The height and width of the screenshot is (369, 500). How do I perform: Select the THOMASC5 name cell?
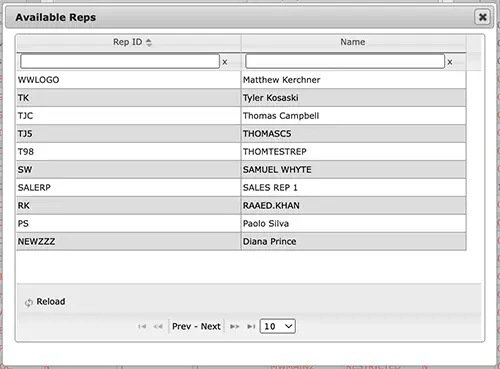tap(354, 134)
